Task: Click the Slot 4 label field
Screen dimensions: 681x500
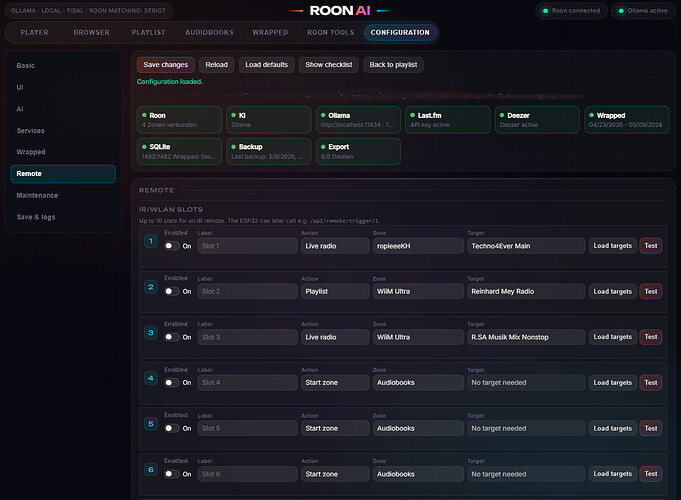Action: (x=247, y=383)
